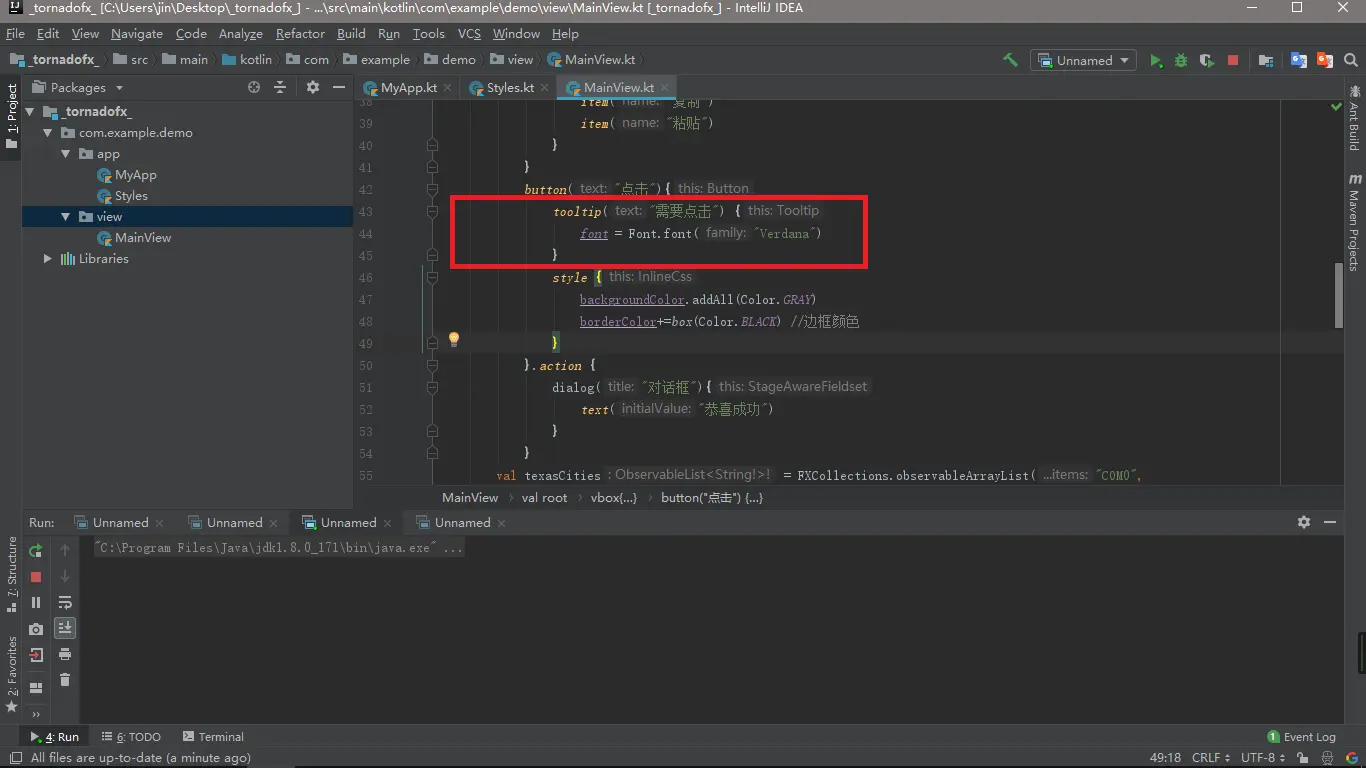This screenshot has height=768, width=1366.
Task: Open Project Structure icon in toolbar
Action: click(x=1266, y=60)
